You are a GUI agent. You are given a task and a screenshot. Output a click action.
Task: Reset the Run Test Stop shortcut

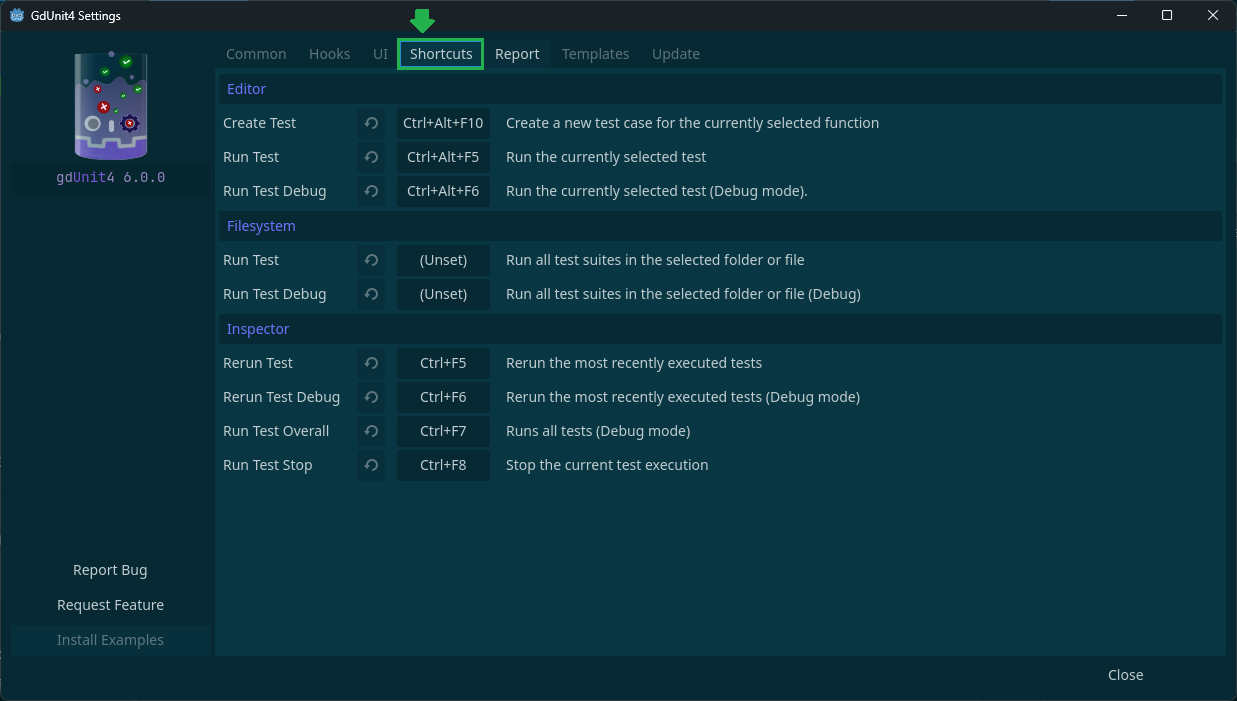371,465
